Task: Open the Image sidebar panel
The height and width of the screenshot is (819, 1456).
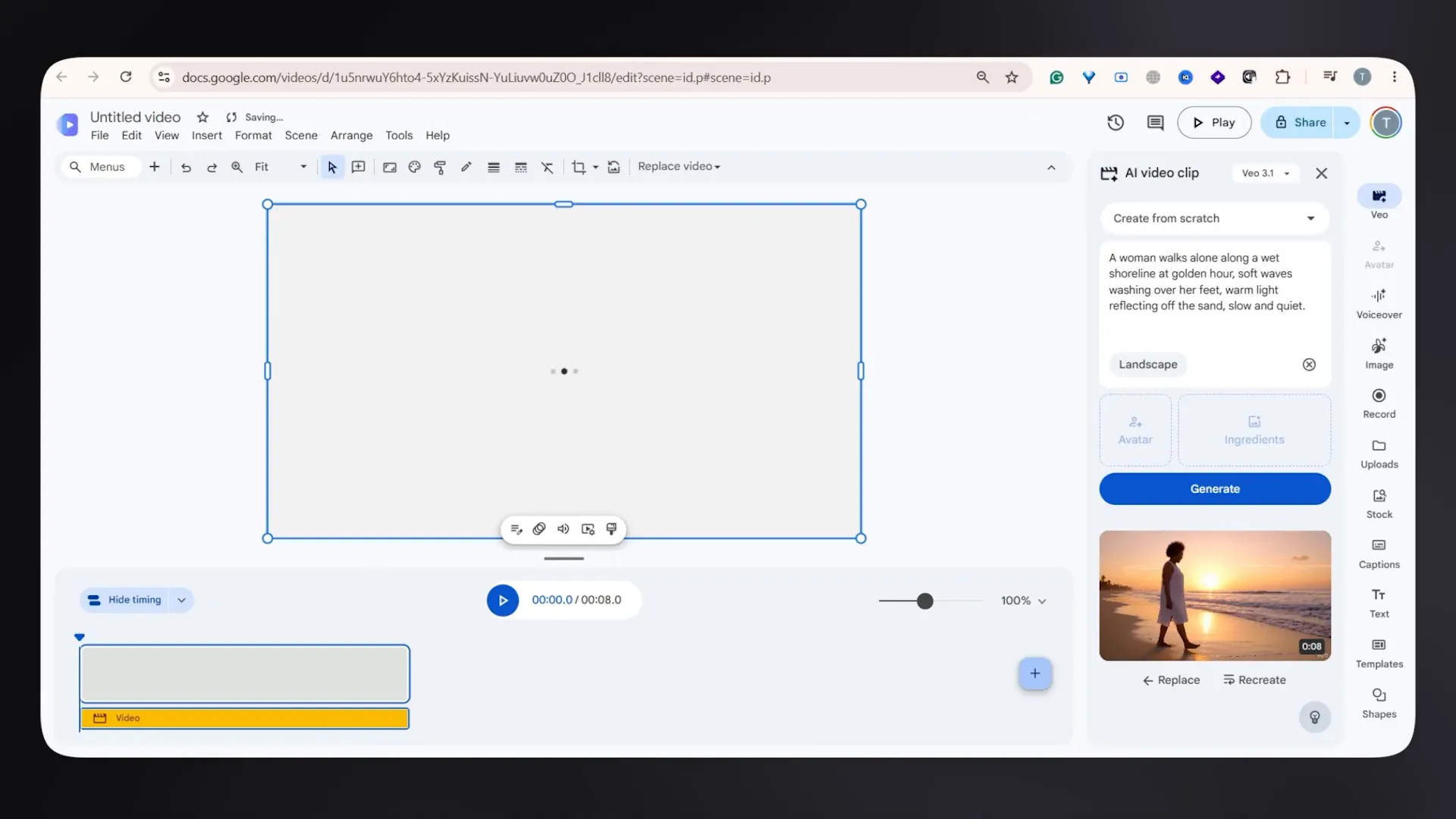Action: point(1379,353)
